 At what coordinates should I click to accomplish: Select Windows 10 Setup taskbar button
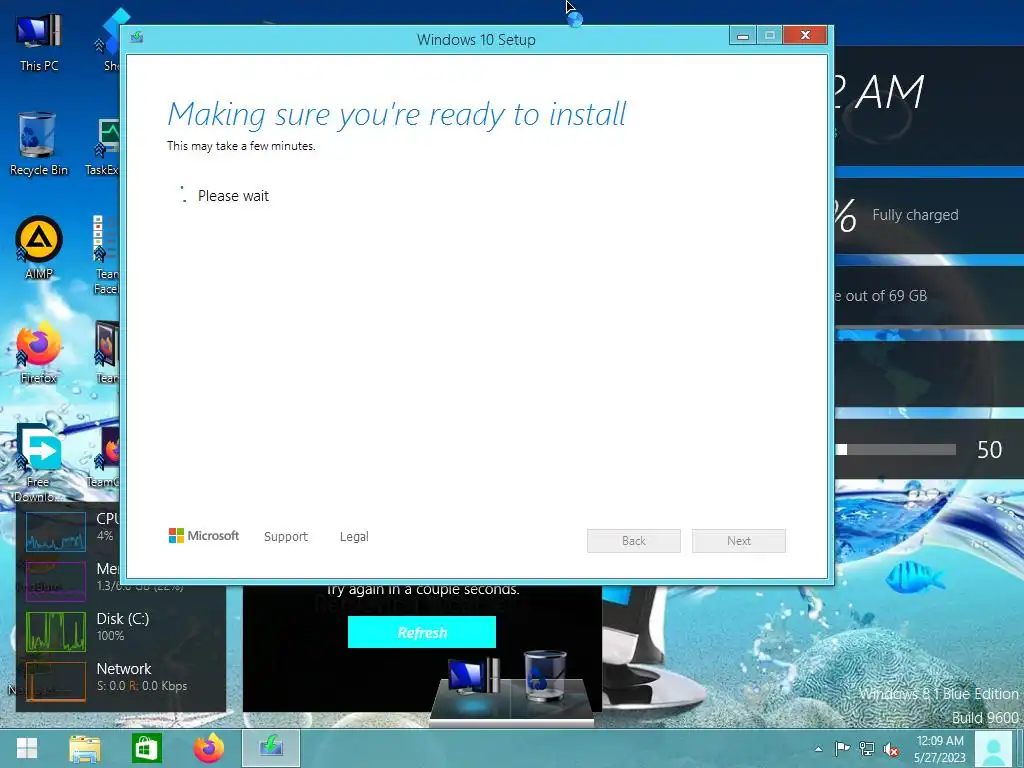pos(271,748)
